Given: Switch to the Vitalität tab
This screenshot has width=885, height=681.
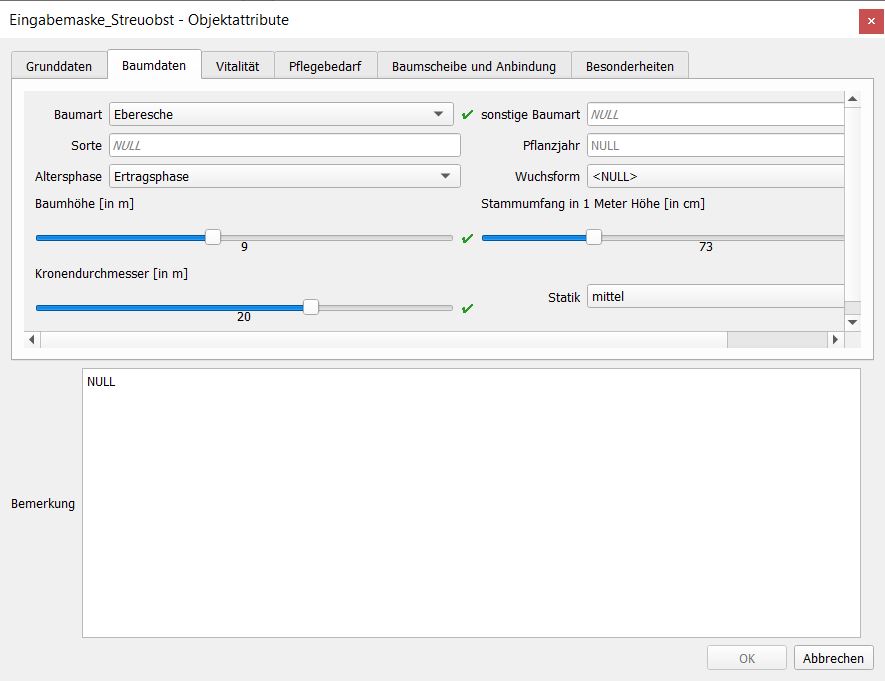Looking at the screenshot, I should tap(237, 66).
